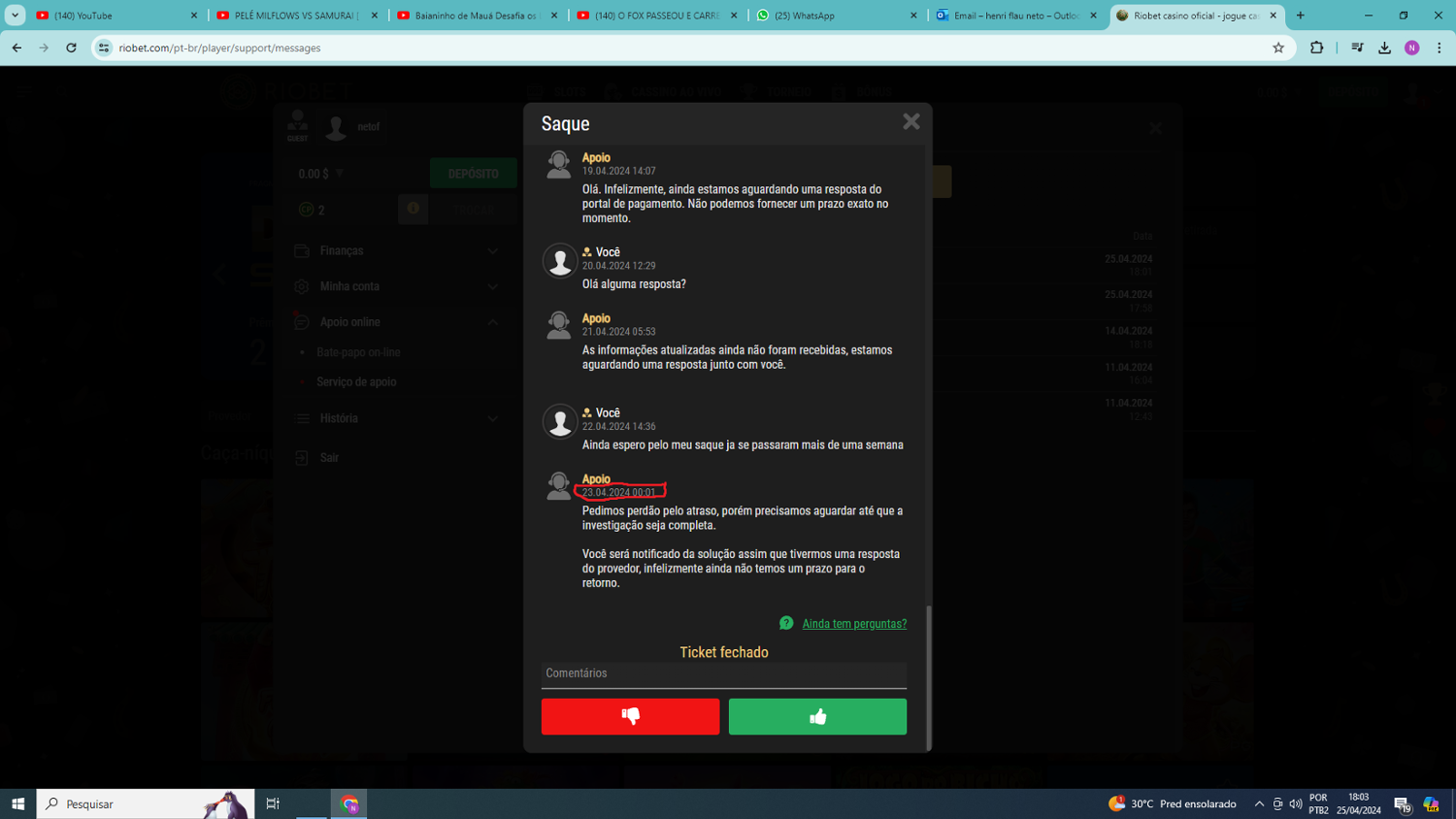Switch to the Outlook Email tab
Screen dimensions: 1456x819
1015,16
